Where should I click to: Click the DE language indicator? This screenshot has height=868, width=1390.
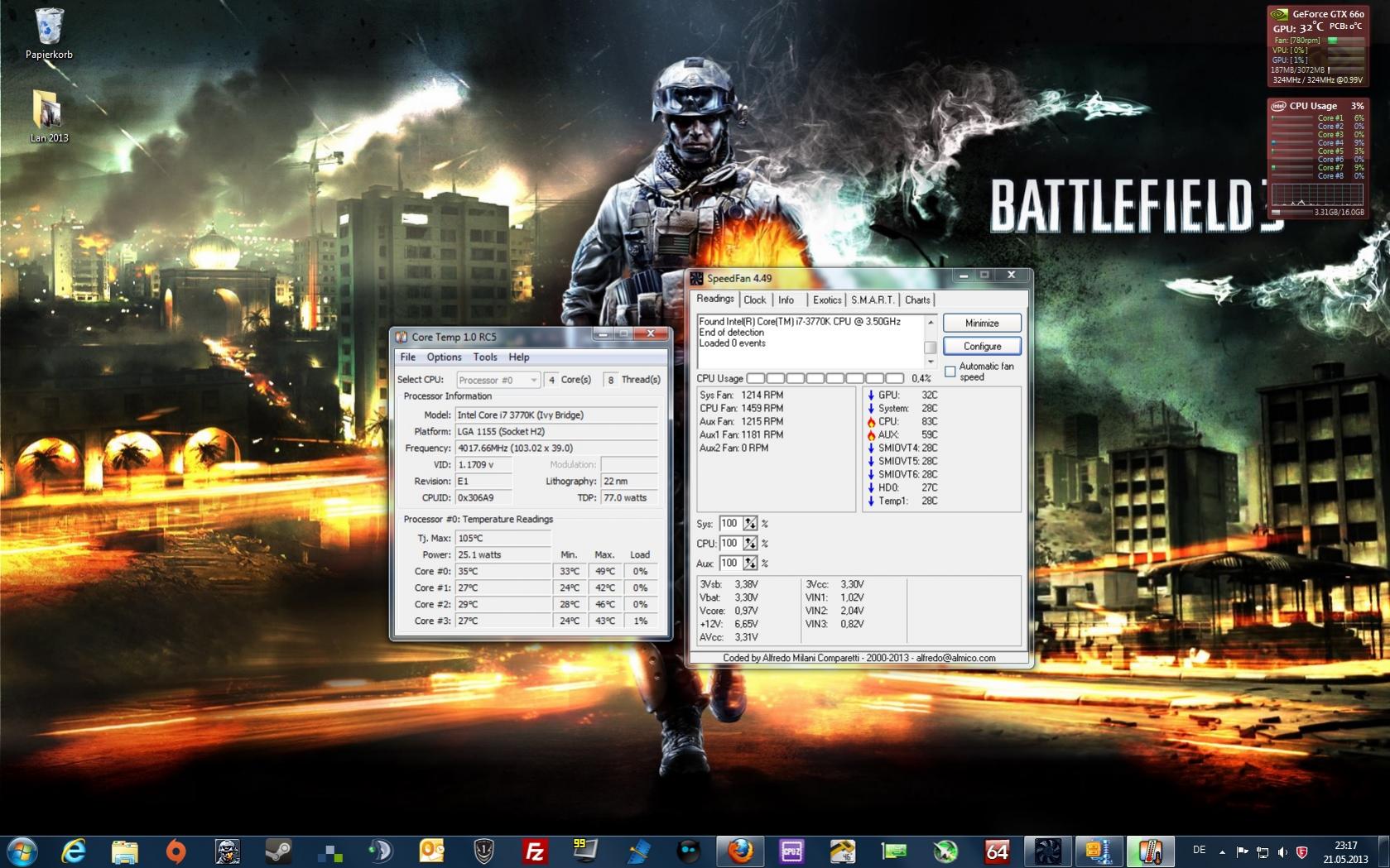coord(1199,851)
